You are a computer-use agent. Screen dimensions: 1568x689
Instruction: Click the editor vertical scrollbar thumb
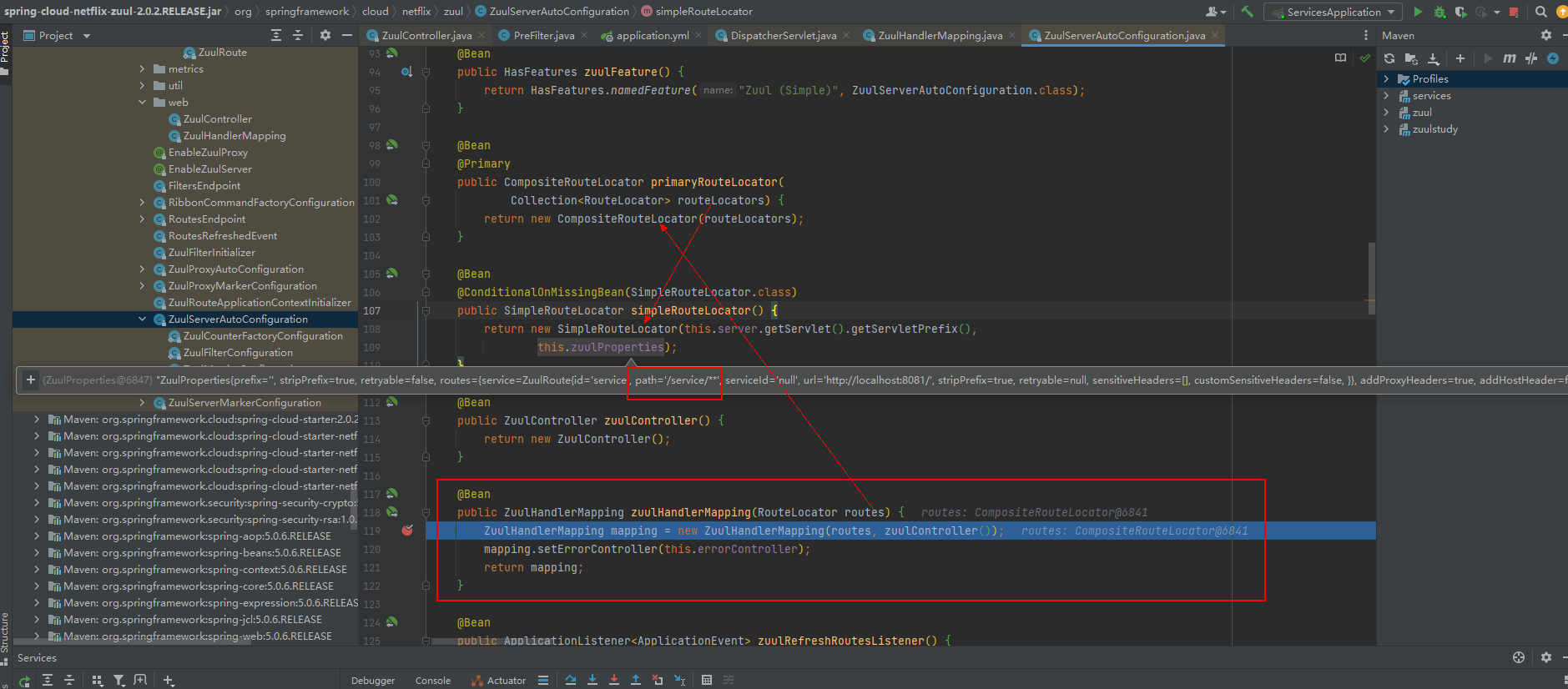coord(1371,279)
